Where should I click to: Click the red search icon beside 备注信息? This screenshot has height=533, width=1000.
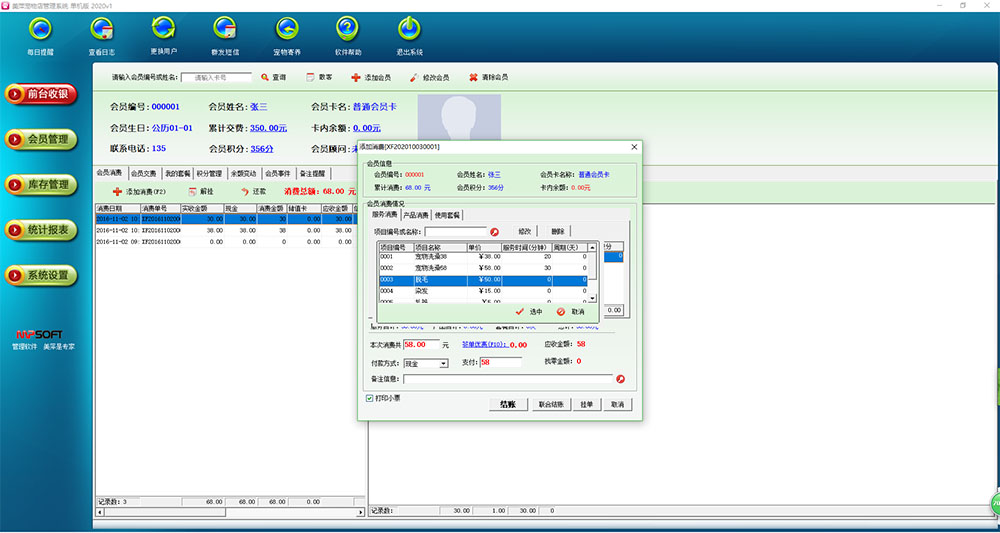(x=620, y=379)
